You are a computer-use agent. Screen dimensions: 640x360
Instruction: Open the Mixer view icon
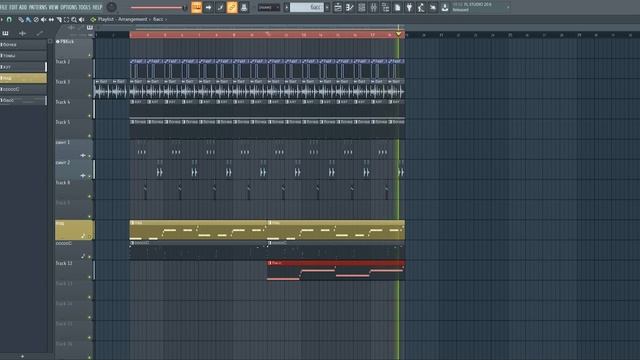(x=373, y=7)
